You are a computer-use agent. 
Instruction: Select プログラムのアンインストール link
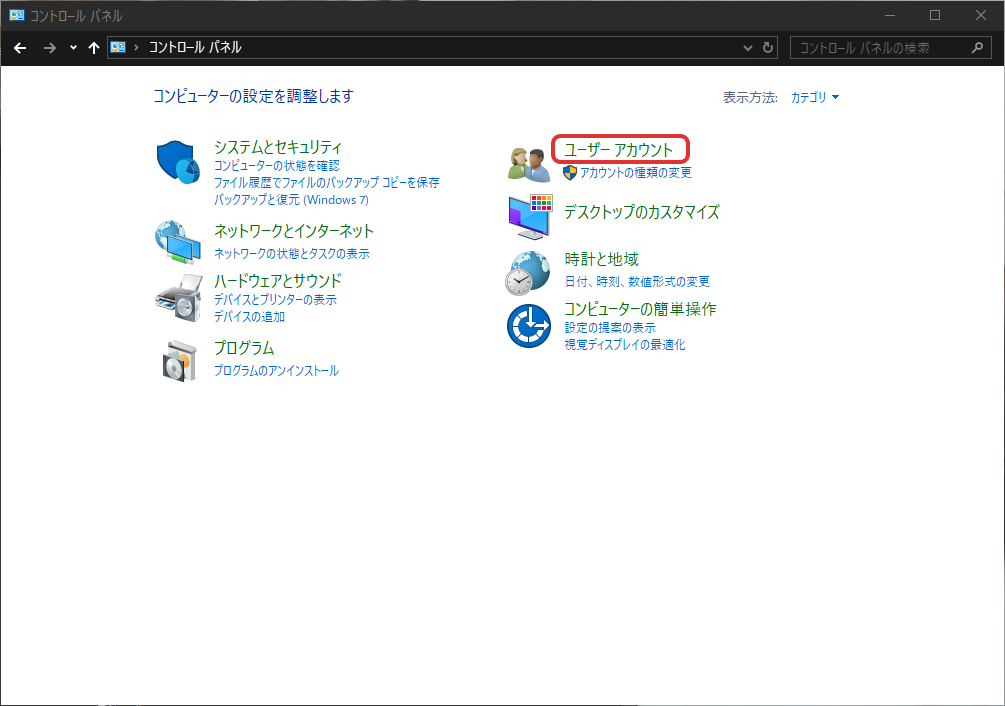276,371
